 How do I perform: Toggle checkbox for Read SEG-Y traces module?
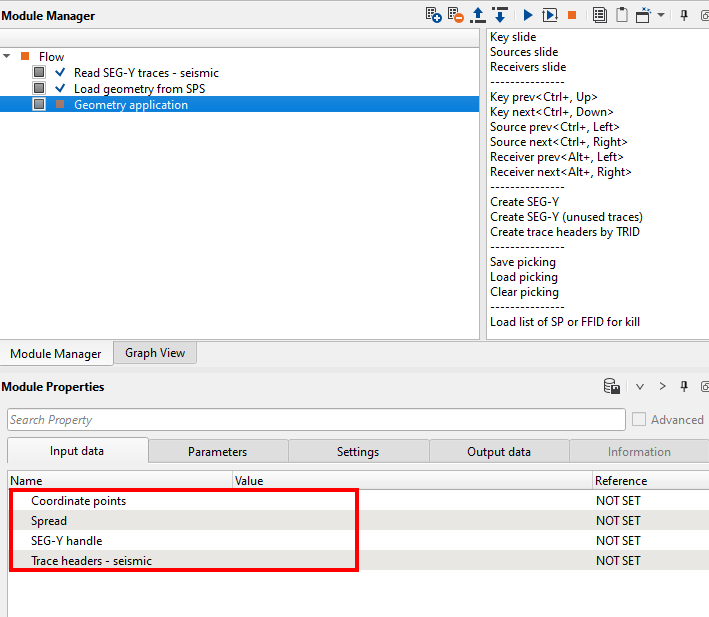click(39, 73)
